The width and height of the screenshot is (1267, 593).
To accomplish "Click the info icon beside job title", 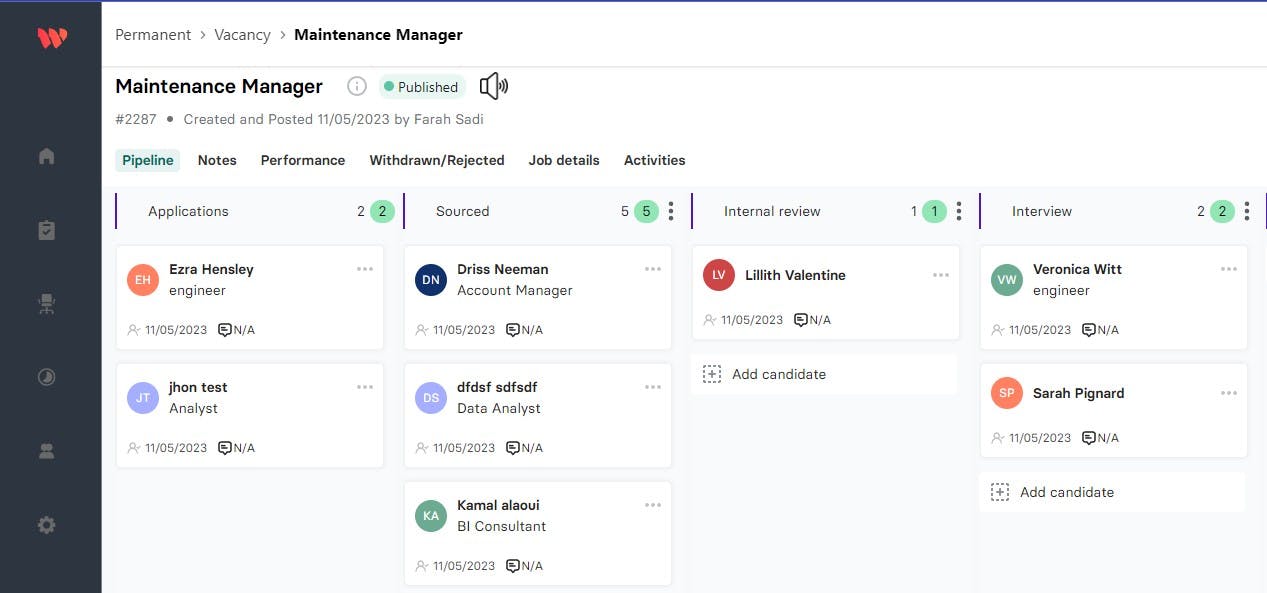I will [x=357, y=86].
